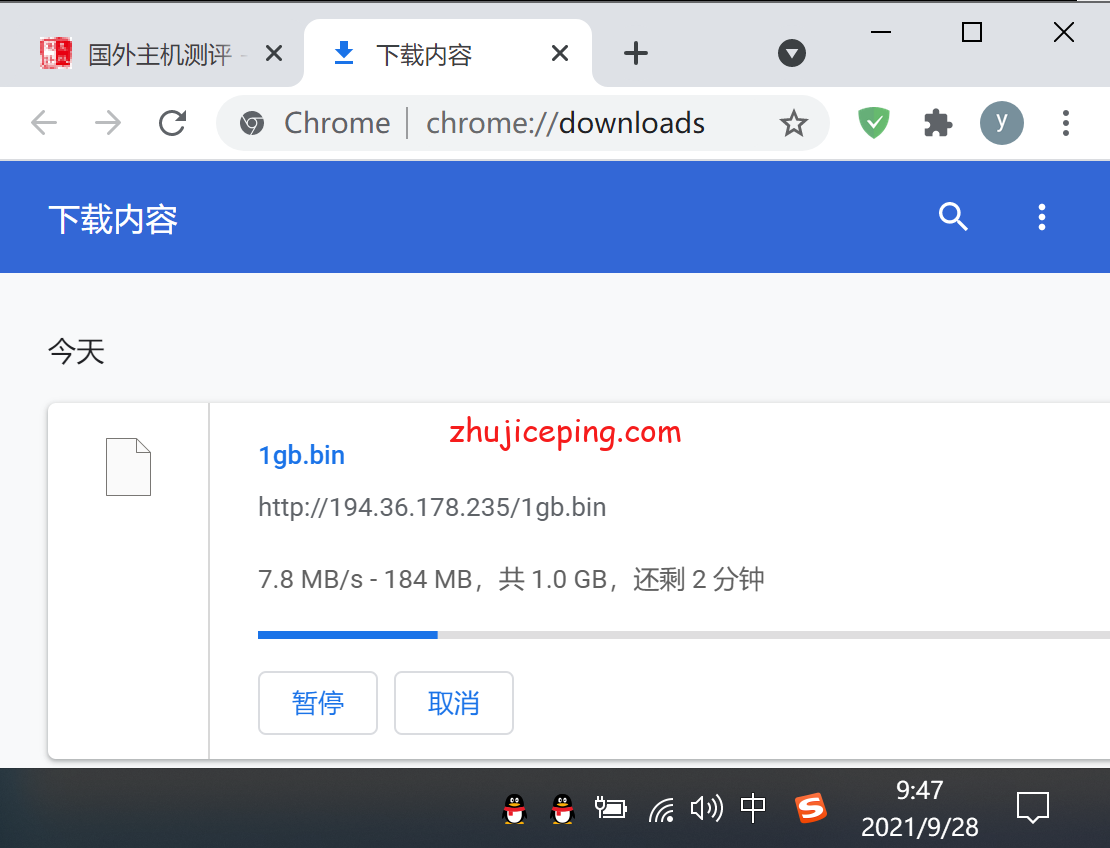Open the downloads page three-dot menu

(x=1042, y=217)
